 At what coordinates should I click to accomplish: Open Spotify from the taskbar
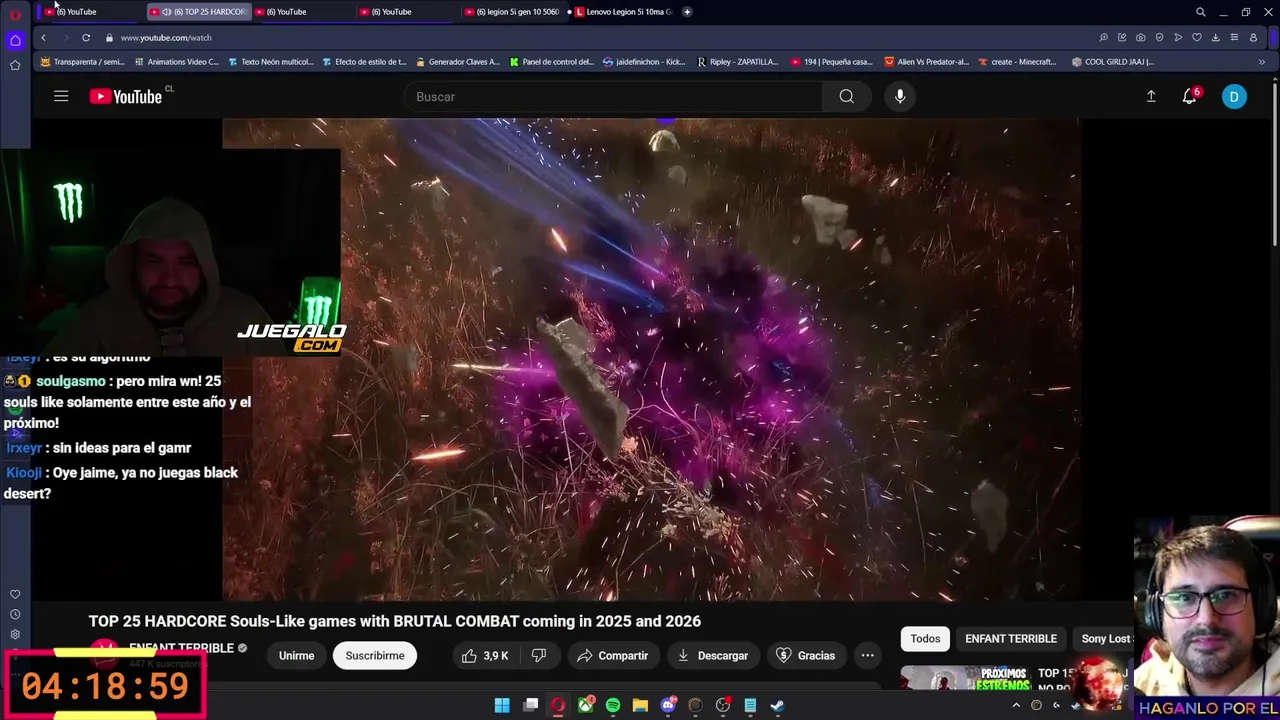(x=613, y=705)
